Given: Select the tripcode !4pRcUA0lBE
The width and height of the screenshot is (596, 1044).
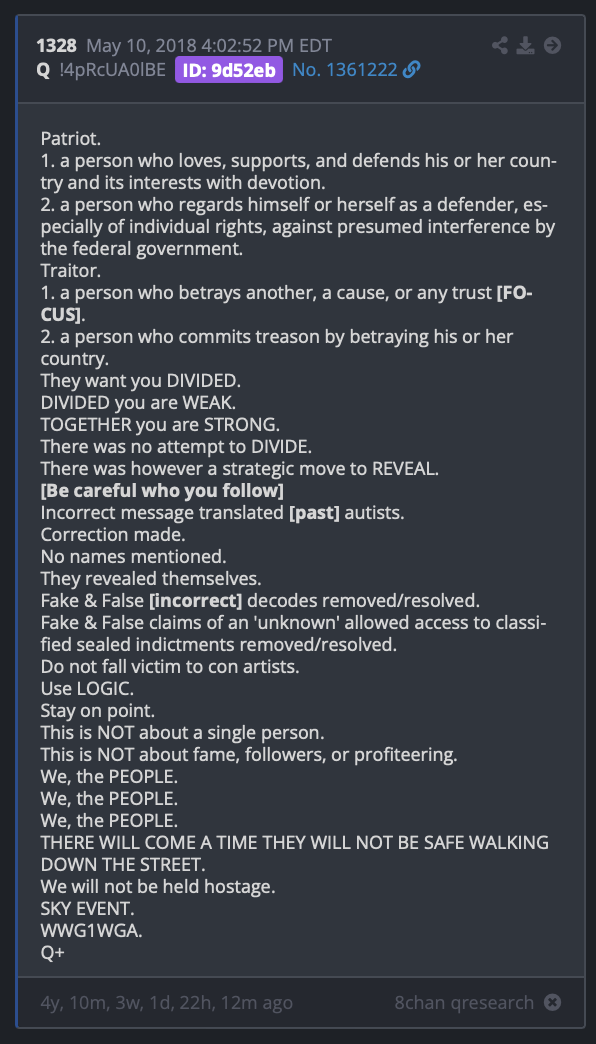Looking at the screenshot, I should (112, 70).
